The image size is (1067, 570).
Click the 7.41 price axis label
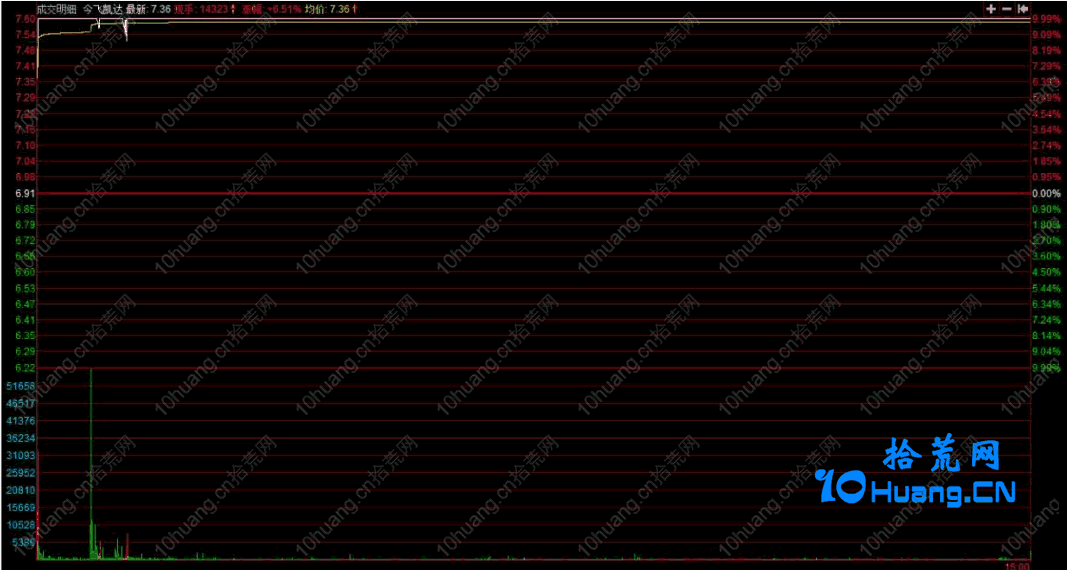(x=25, y=66)
